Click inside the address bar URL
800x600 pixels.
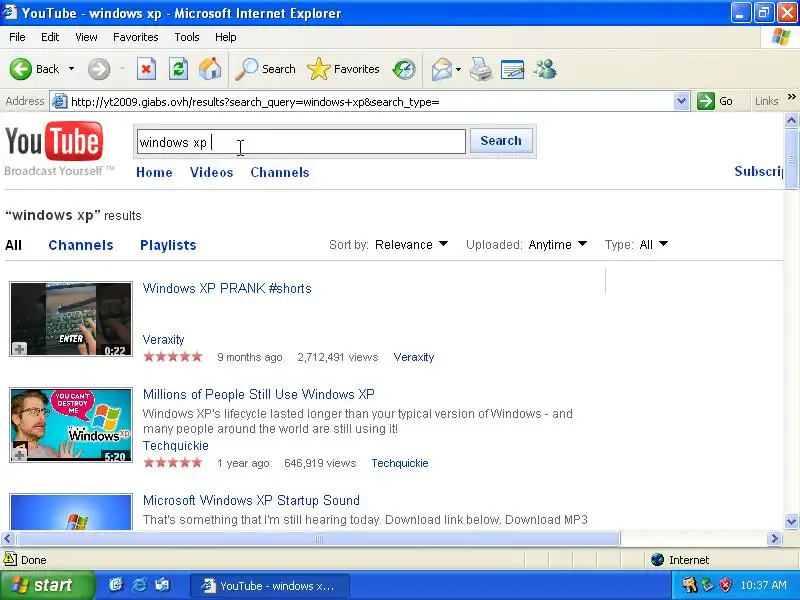click(x=255, y=102)
